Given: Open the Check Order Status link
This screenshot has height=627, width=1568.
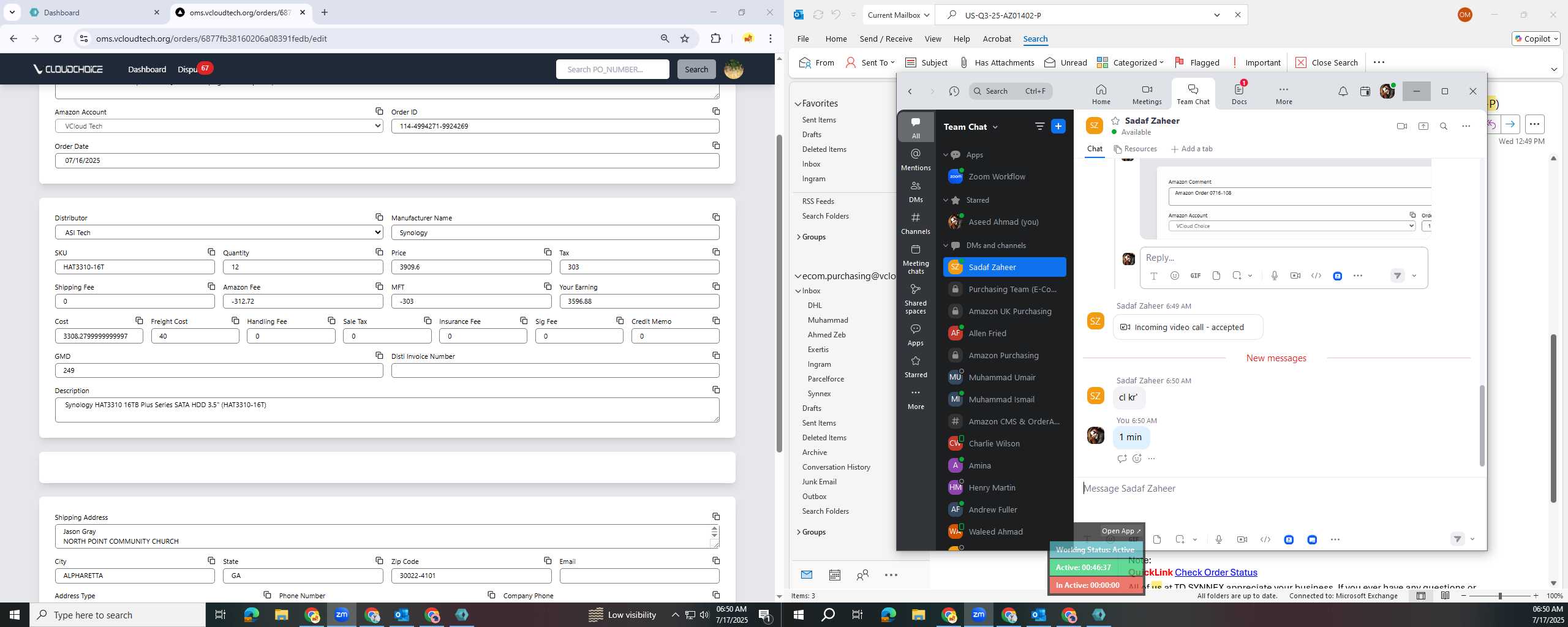Looking at the screenshot, I should 1216,572.
